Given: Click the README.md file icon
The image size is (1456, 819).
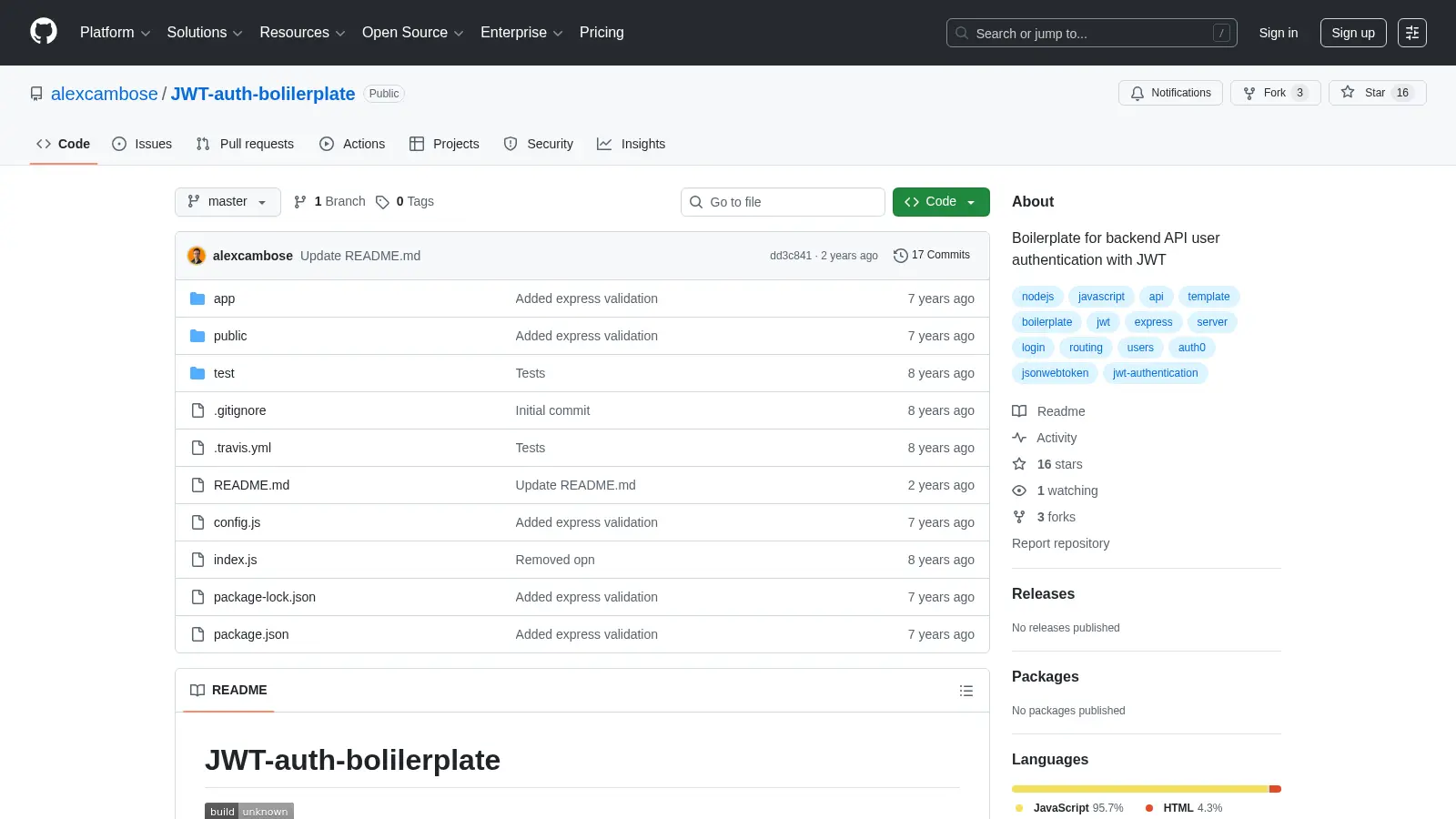Looking at the screenshot, I should coord(197,485).
